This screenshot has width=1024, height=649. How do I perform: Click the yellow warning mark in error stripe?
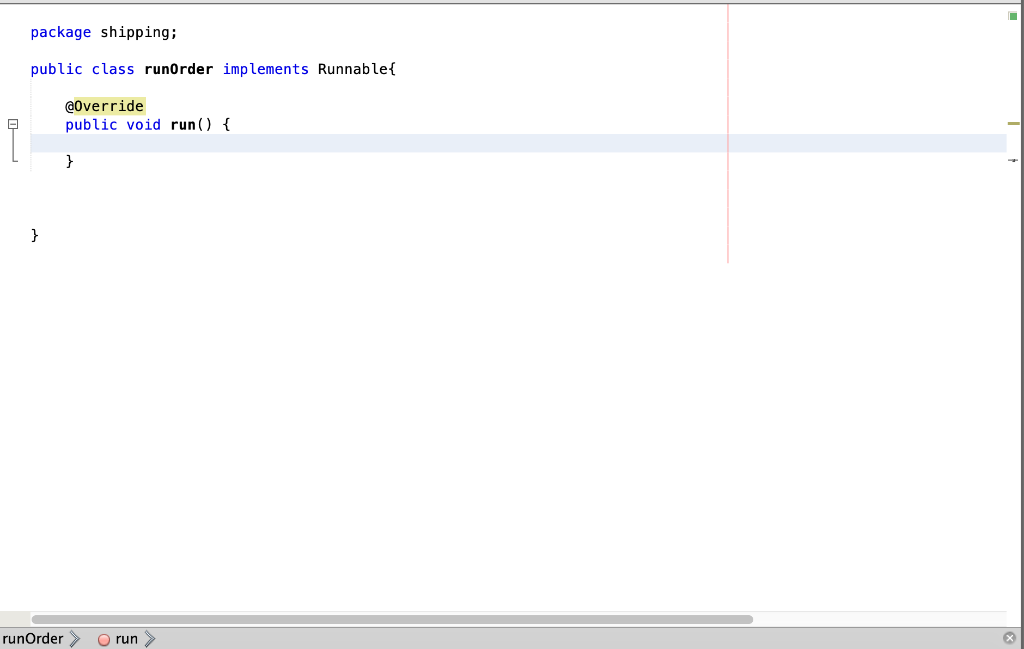point(1014,123)
